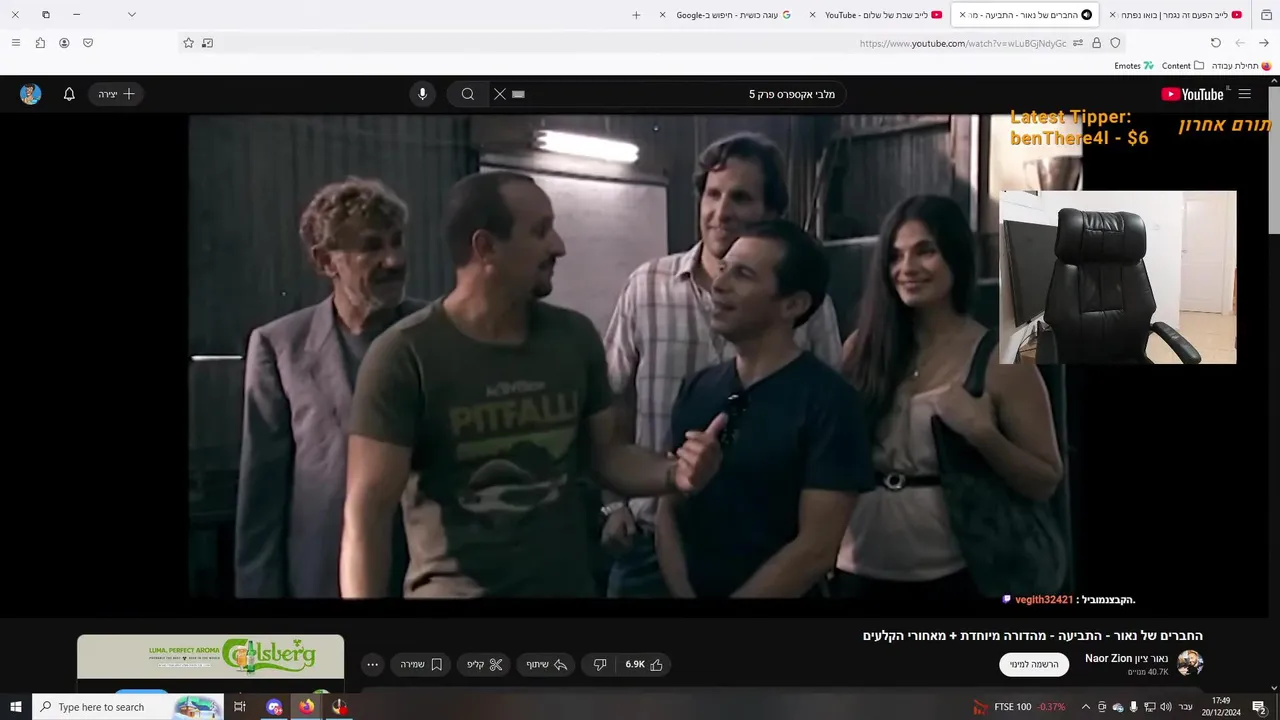Open site permissions icon in address bar
Viewport: 1280px width, 720px height.
pyautogui.click(x=1077, y=43)
